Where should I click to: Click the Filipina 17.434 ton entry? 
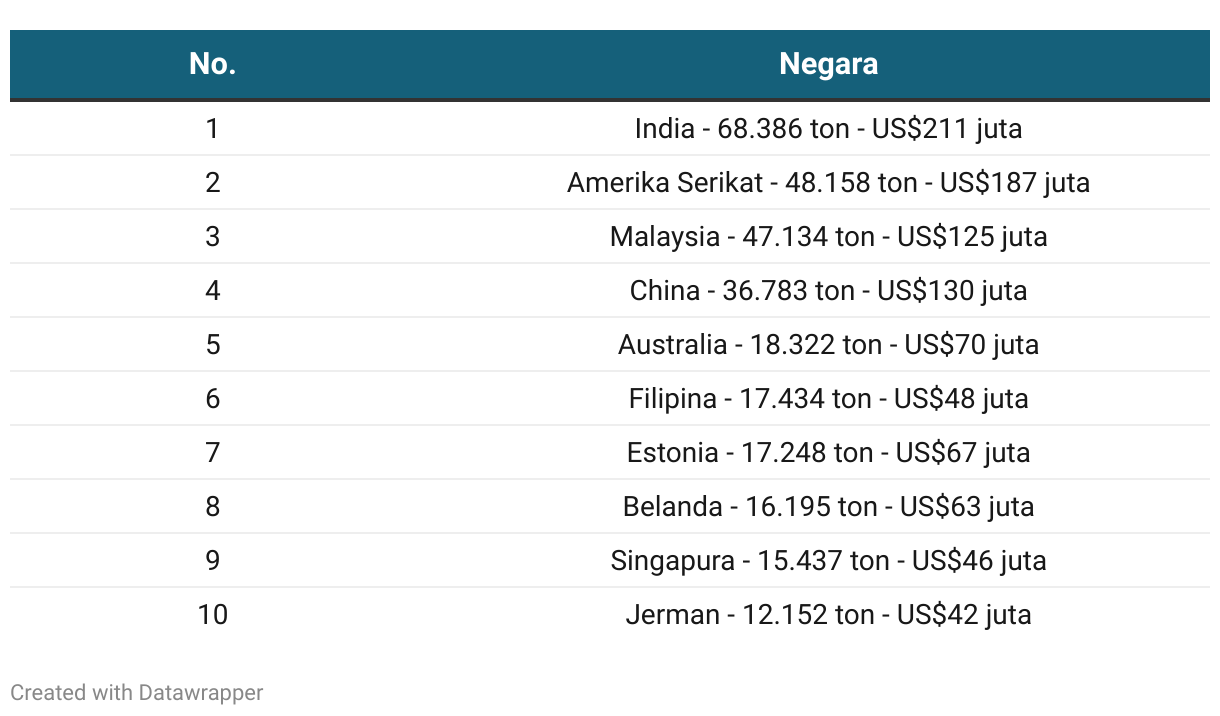(x=828, y=399)
